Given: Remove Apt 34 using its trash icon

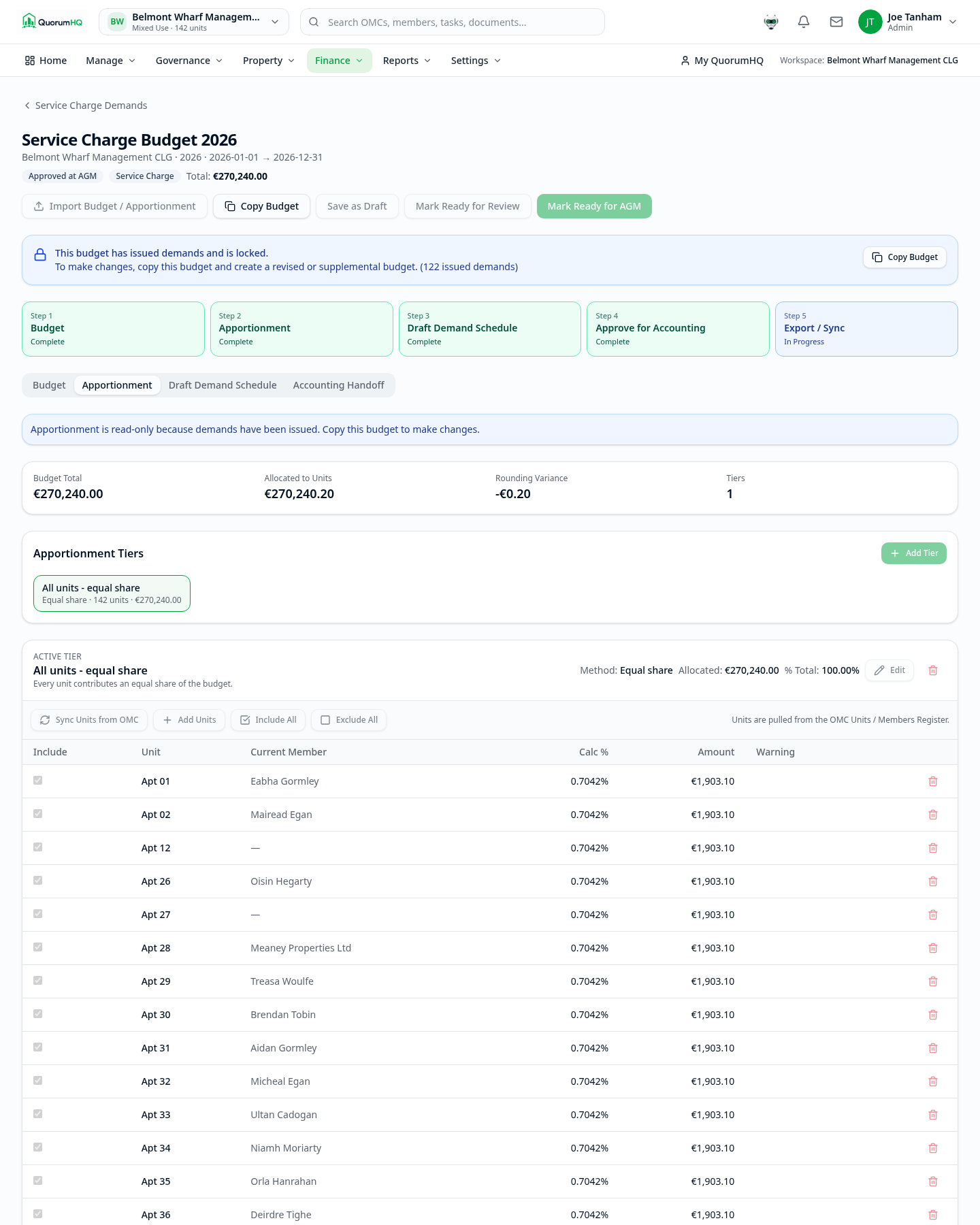Looking at the screenshot, I should tap(933, 1148).
